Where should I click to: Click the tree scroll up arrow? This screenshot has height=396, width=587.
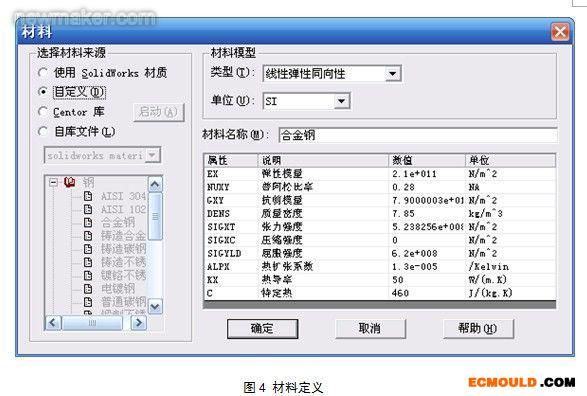point(155,184)
